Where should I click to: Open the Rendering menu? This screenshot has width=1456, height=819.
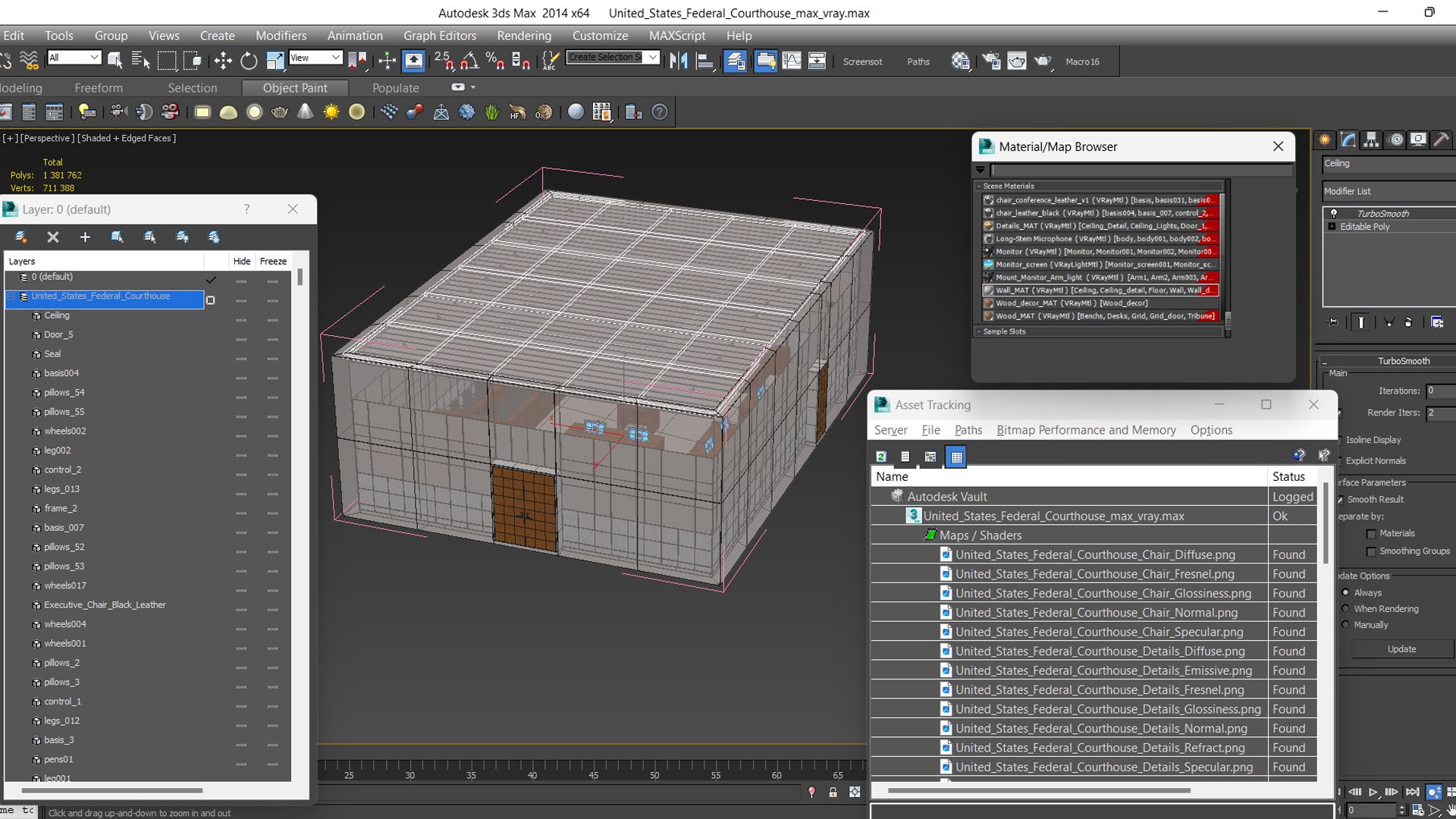pyautogui.click(x=523, y=36)
